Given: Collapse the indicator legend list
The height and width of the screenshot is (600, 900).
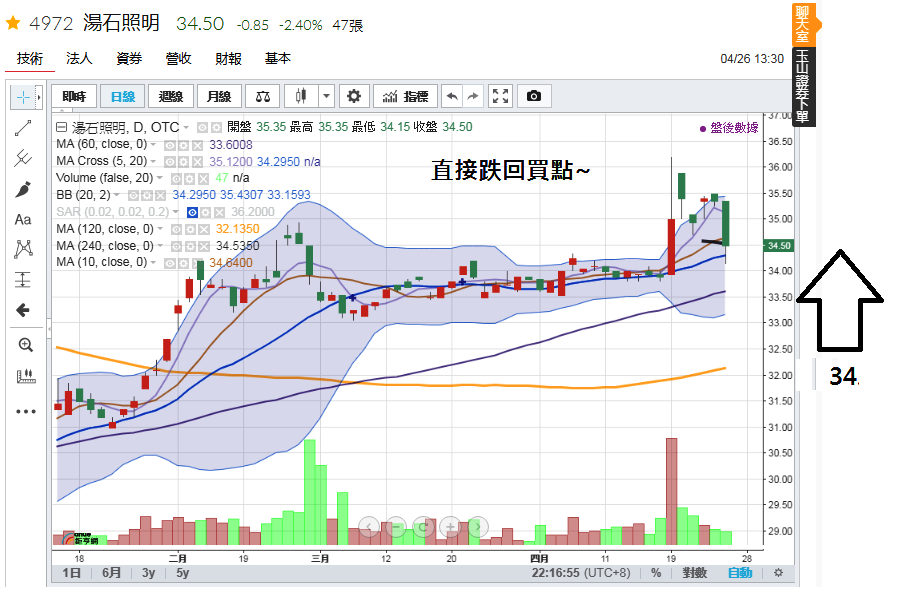Looking at the screenshot, I should pyautogui.click(x=61, y=127).
